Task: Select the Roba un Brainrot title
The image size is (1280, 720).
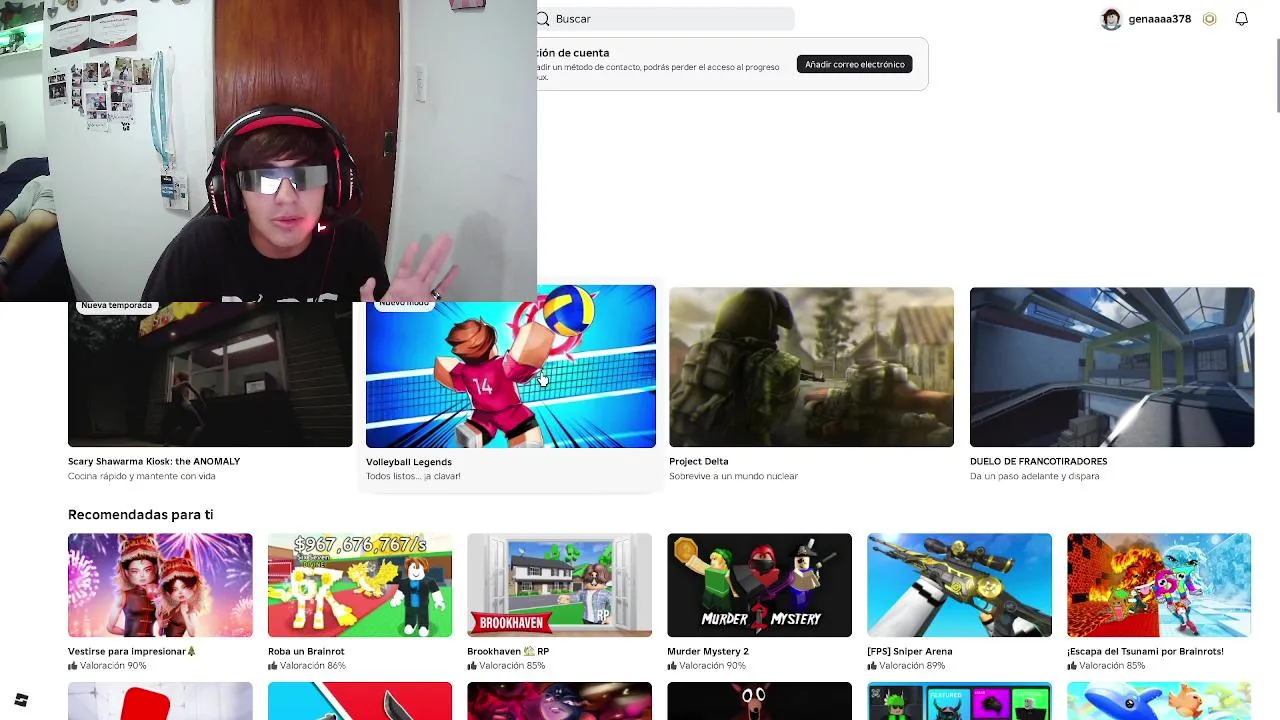Action: click(x=306, y=651)
